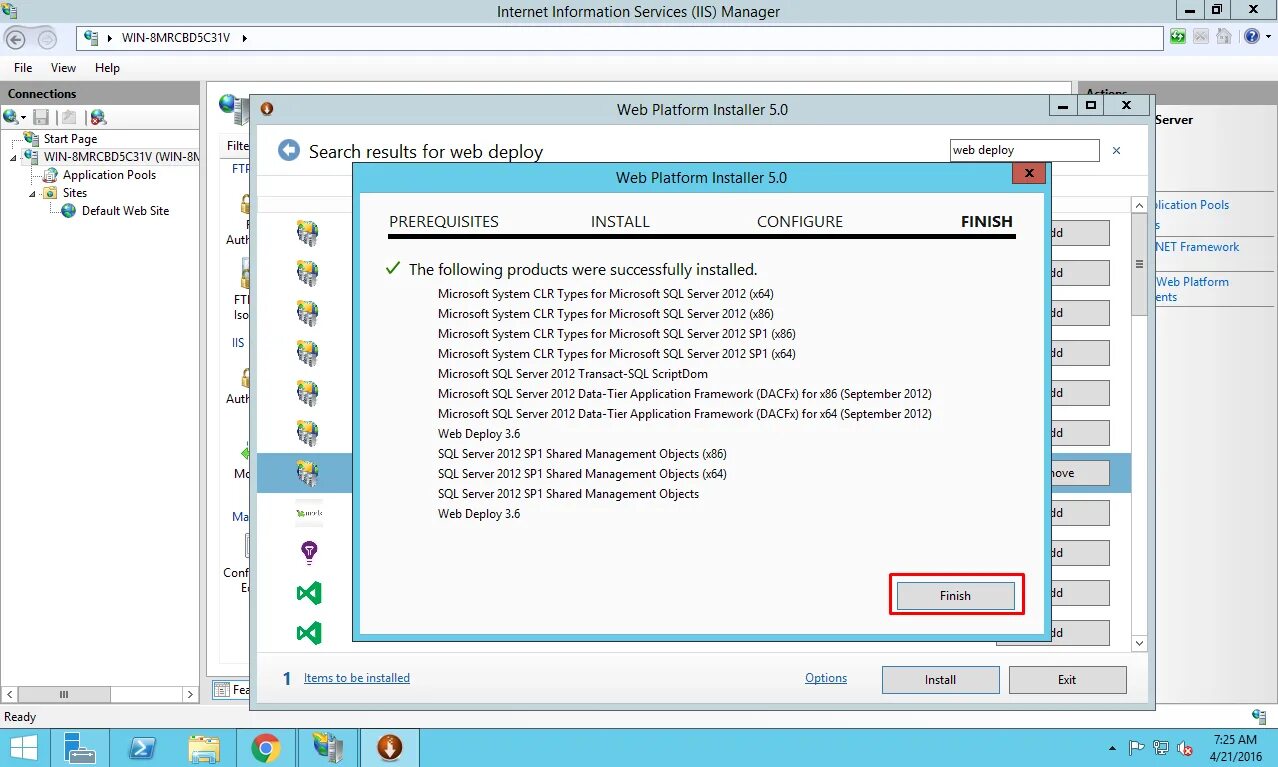This screenshot has height=767, width=1278.
Task: Select Start Page in the Connections tree
Action: click(x=70, y=139)
